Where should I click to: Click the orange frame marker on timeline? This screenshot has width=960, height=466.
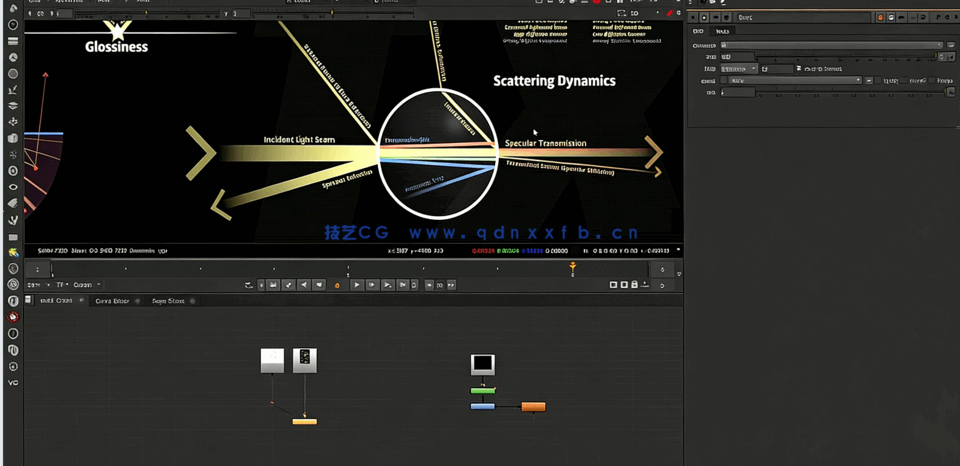(573, 266)
